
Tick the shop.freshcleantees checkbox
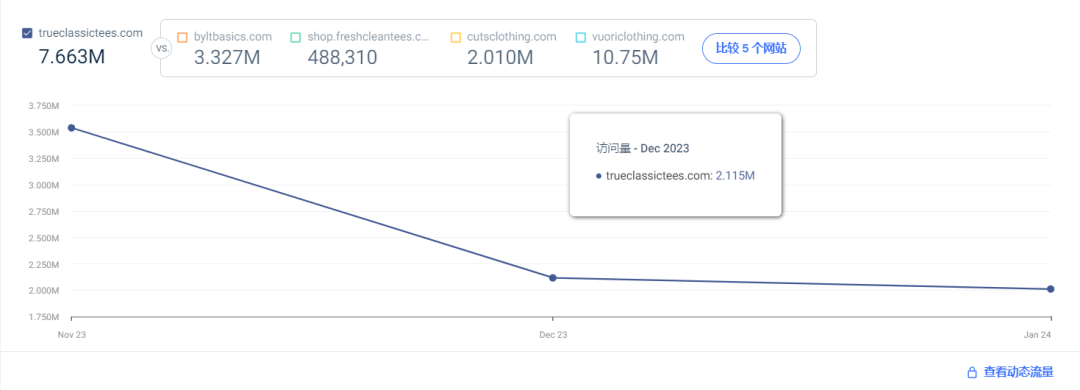point(295,37)
